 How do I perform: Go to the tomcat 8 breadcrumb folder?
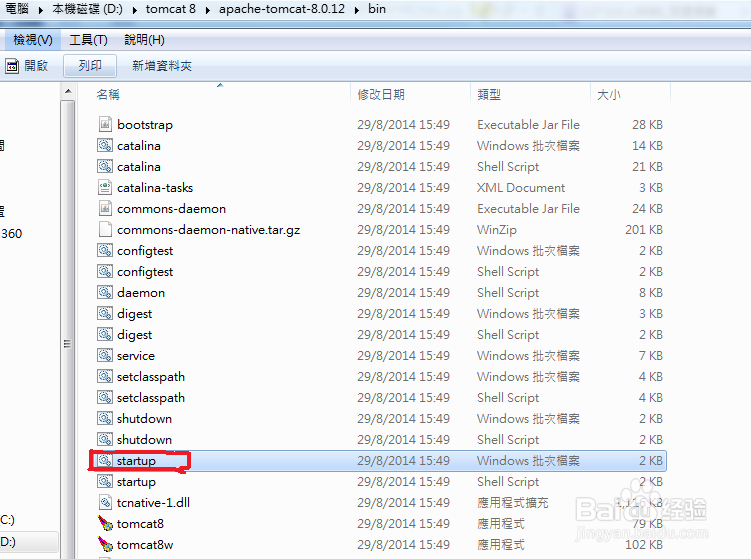tap(171, 9)
